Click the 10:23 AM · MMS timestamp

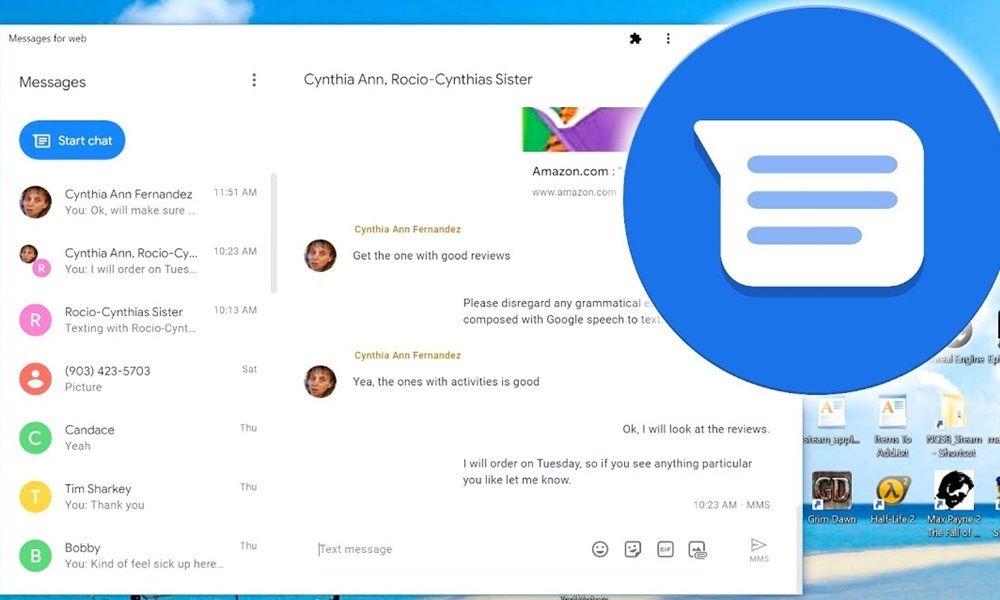pos(732,504)
